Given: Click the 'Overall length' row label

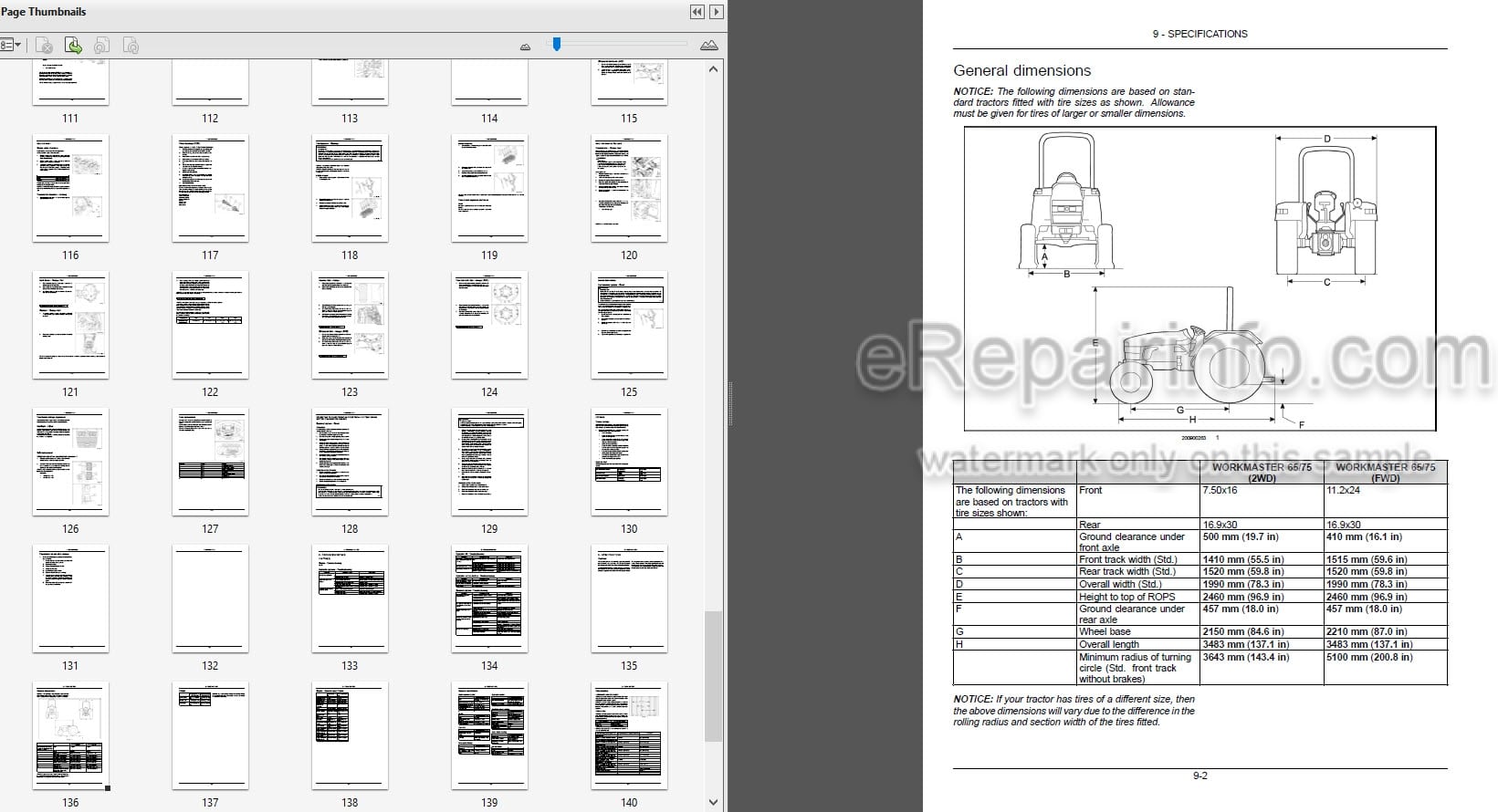Looking at the screenshot, I should [x=1109, y=644].
